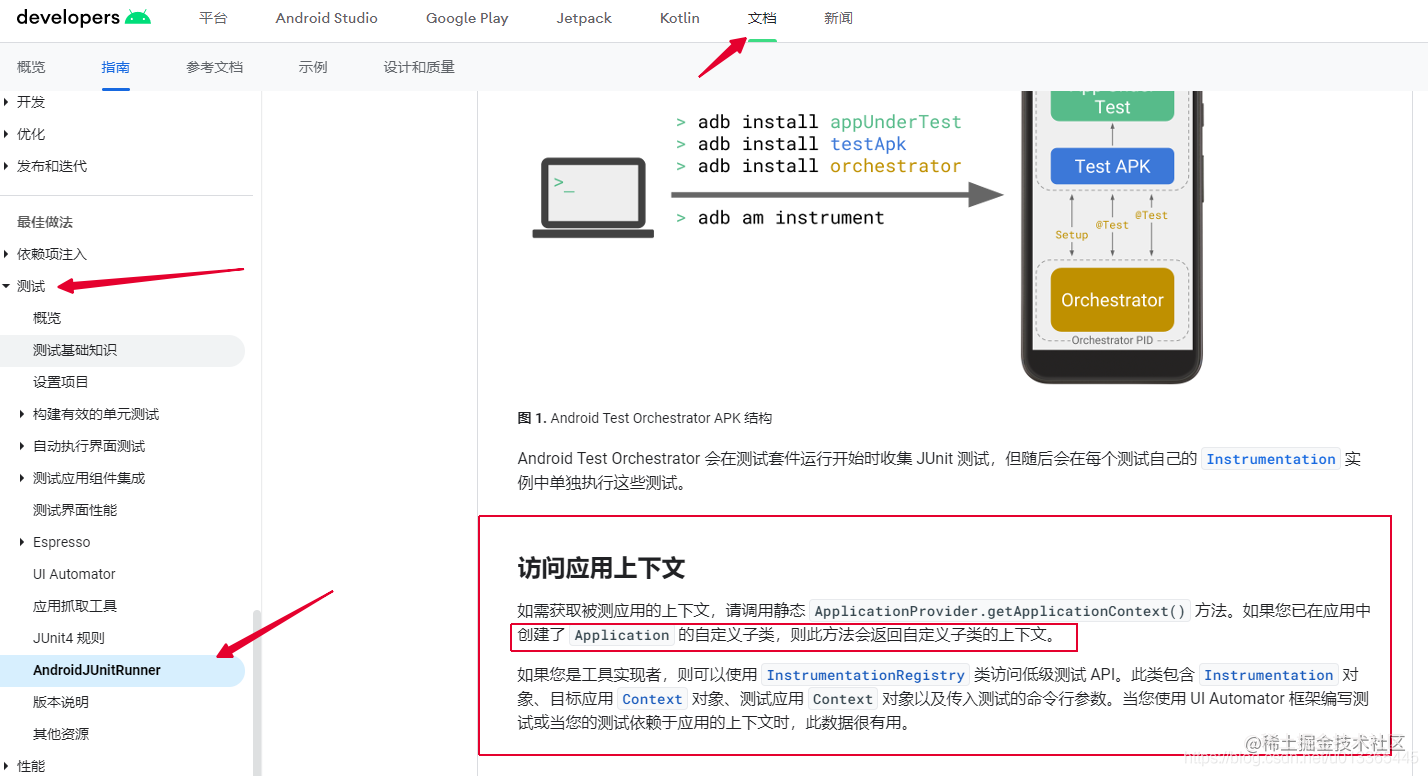Image resolution: width=1428 pixels, height=776 pixels.
Task: Expand the 依赖项注入 section arrow
Action: [x=7, y=254]
